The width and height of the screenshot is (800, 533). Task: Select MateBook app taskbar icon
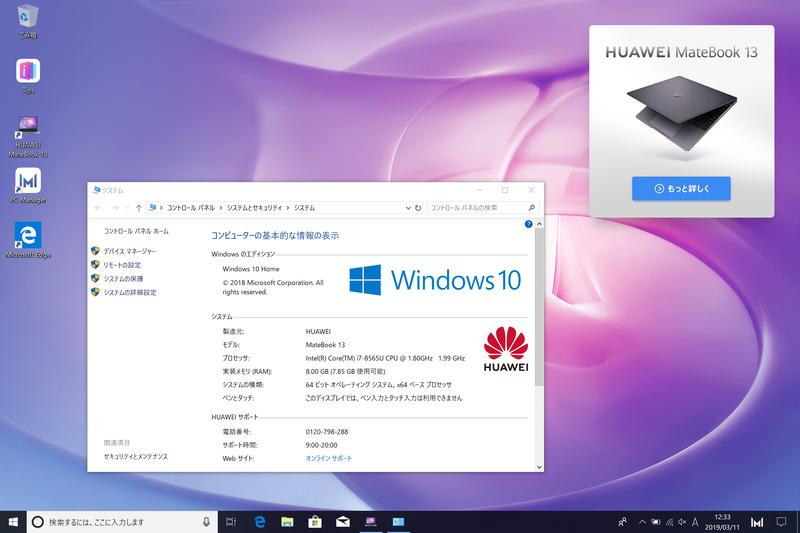coord(370,522)
